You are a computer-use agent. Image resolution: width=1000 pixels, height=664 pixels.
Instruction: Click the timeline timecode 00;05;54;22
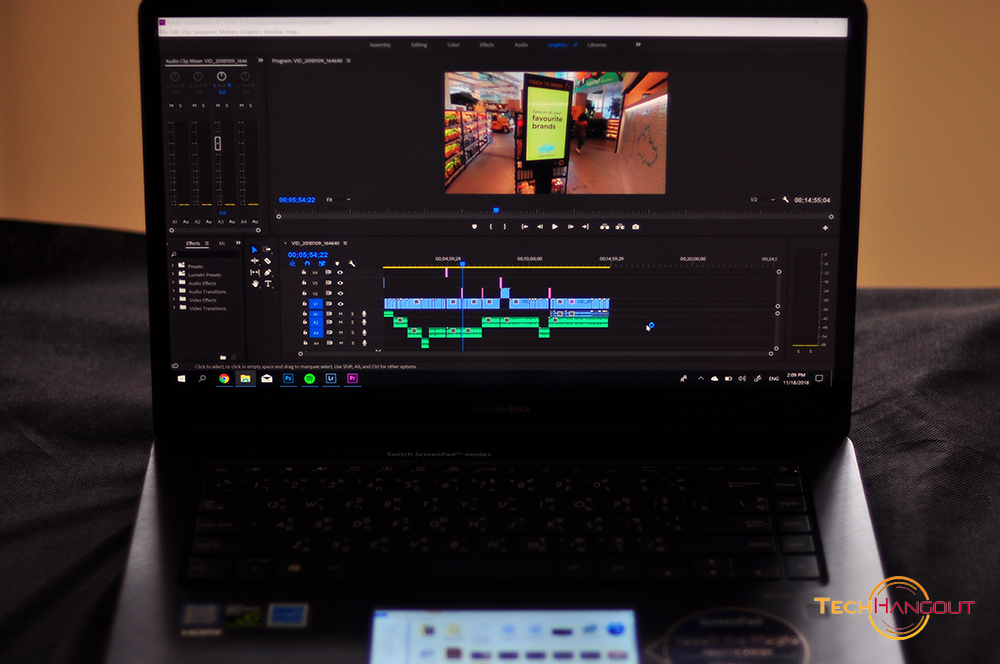pos(307,255)
